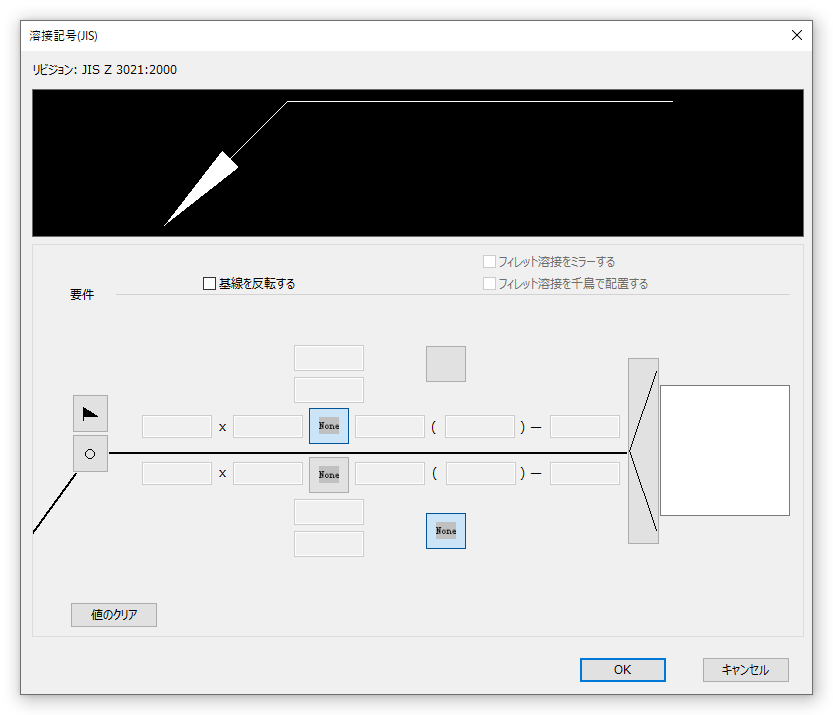
Task: Click the topmost field above upper None symbol
Action: 329,358
